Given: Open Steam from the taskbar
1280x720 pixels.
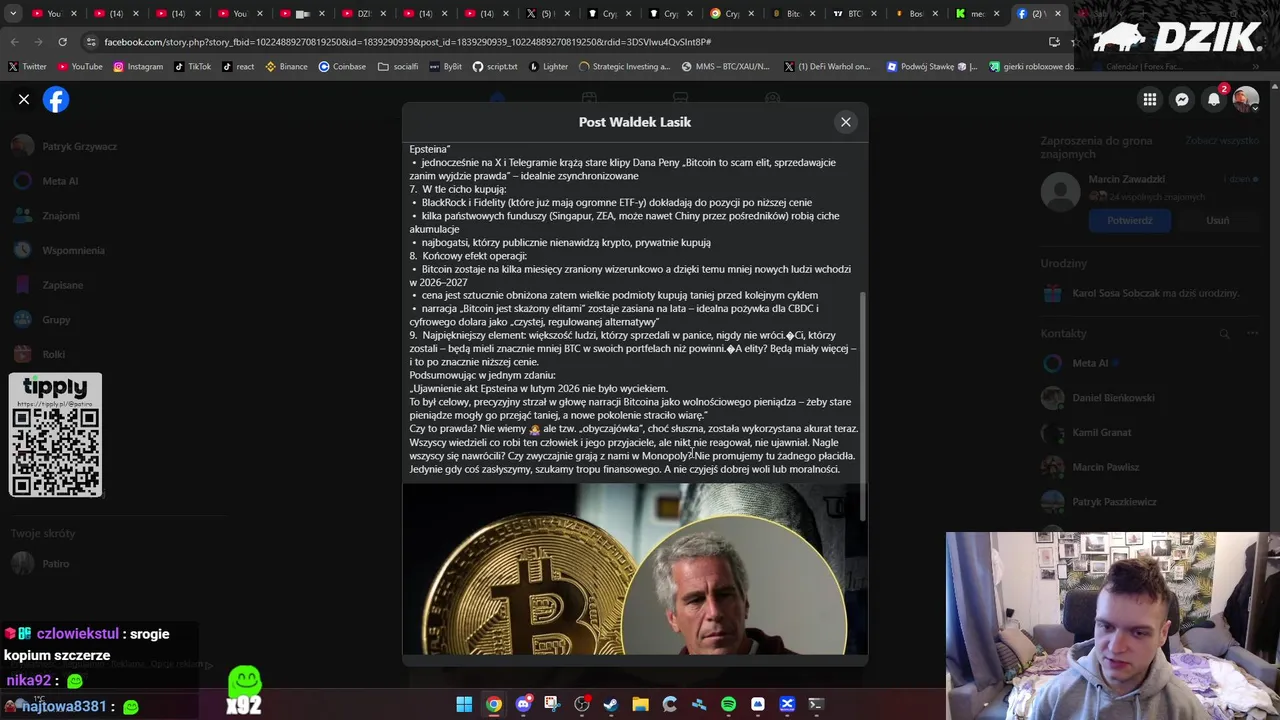Looking at the screenshot, I should 611,704.
